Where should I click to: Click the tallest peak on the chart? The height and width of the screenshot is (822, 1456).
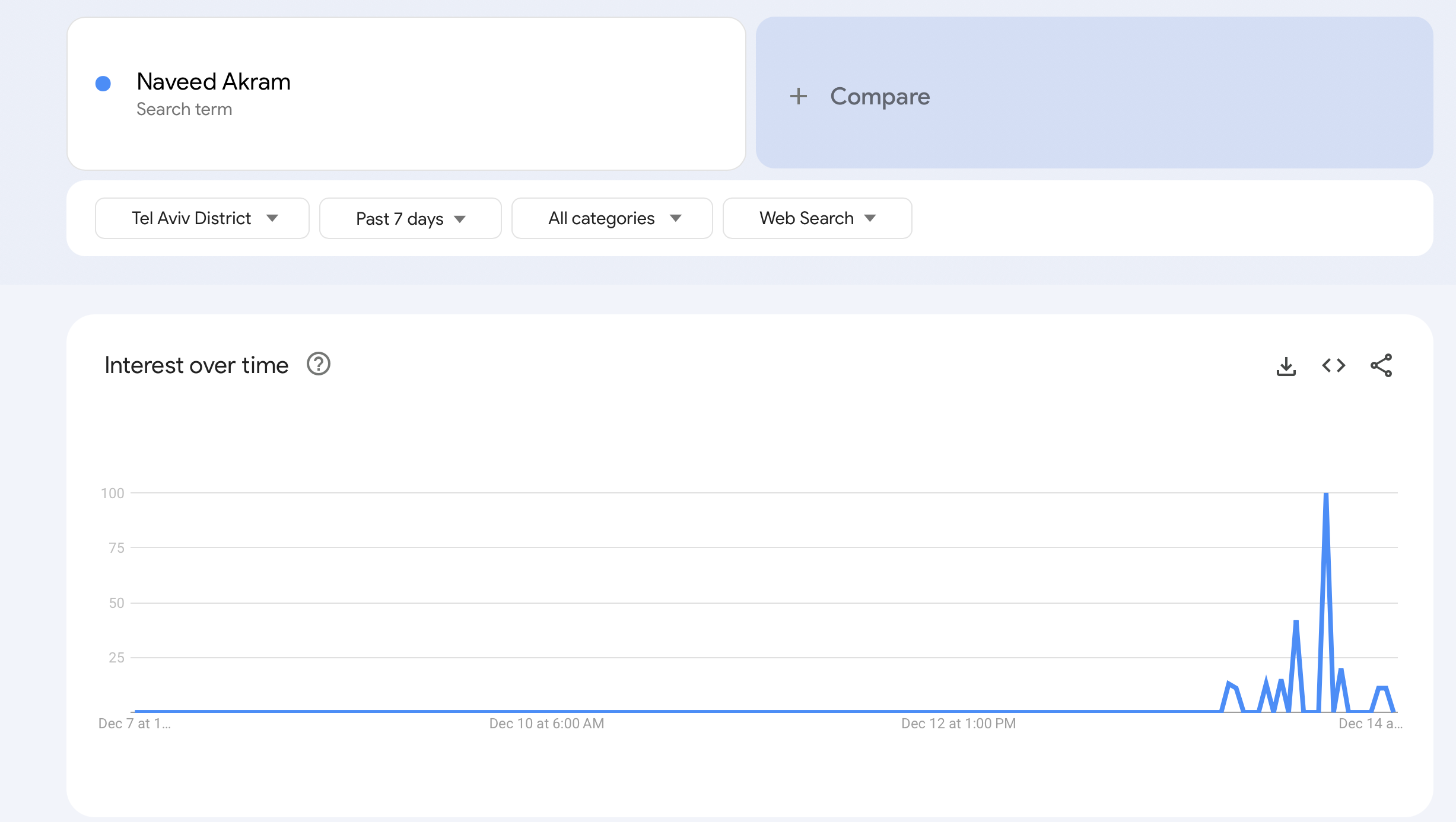pos(1325,495)
